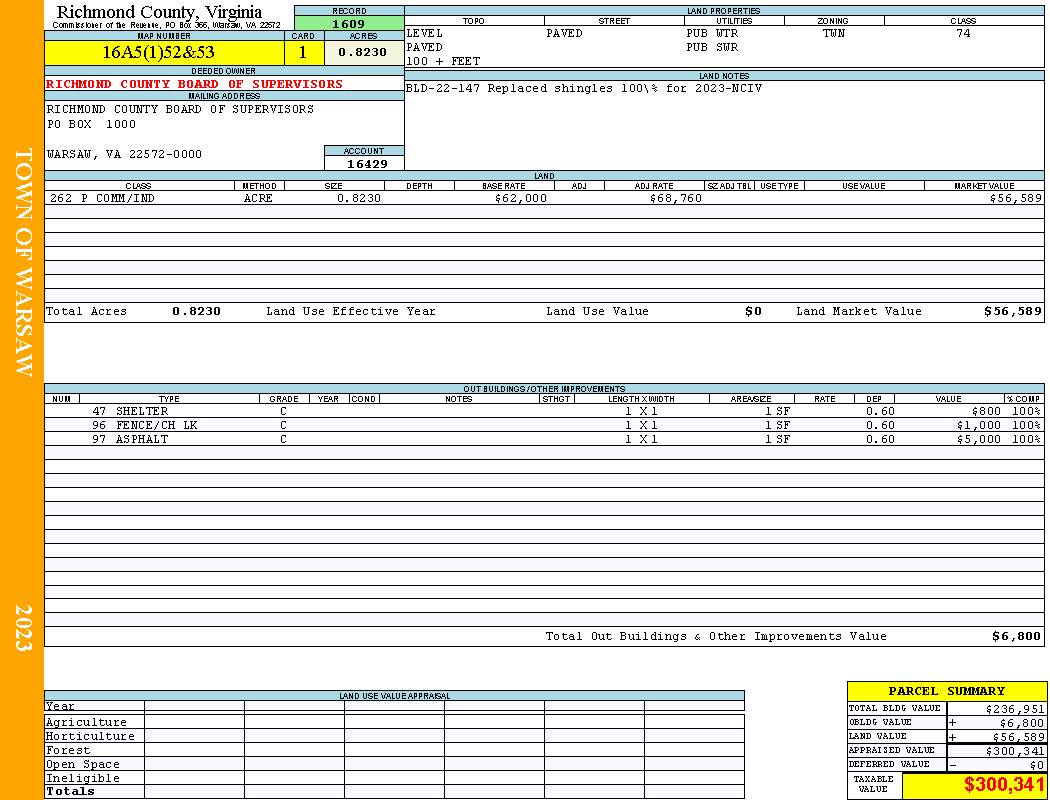Click base rate $62,000
Viewport: 1050px width, 800px height.
[x=521, y=198]
